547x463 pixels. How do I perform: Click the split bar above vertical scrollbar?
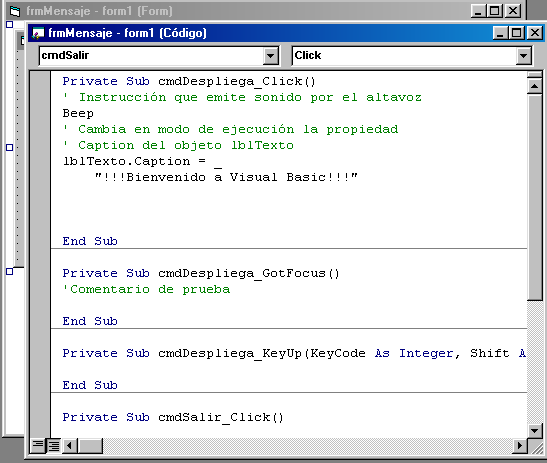click(x=534, y=75)
